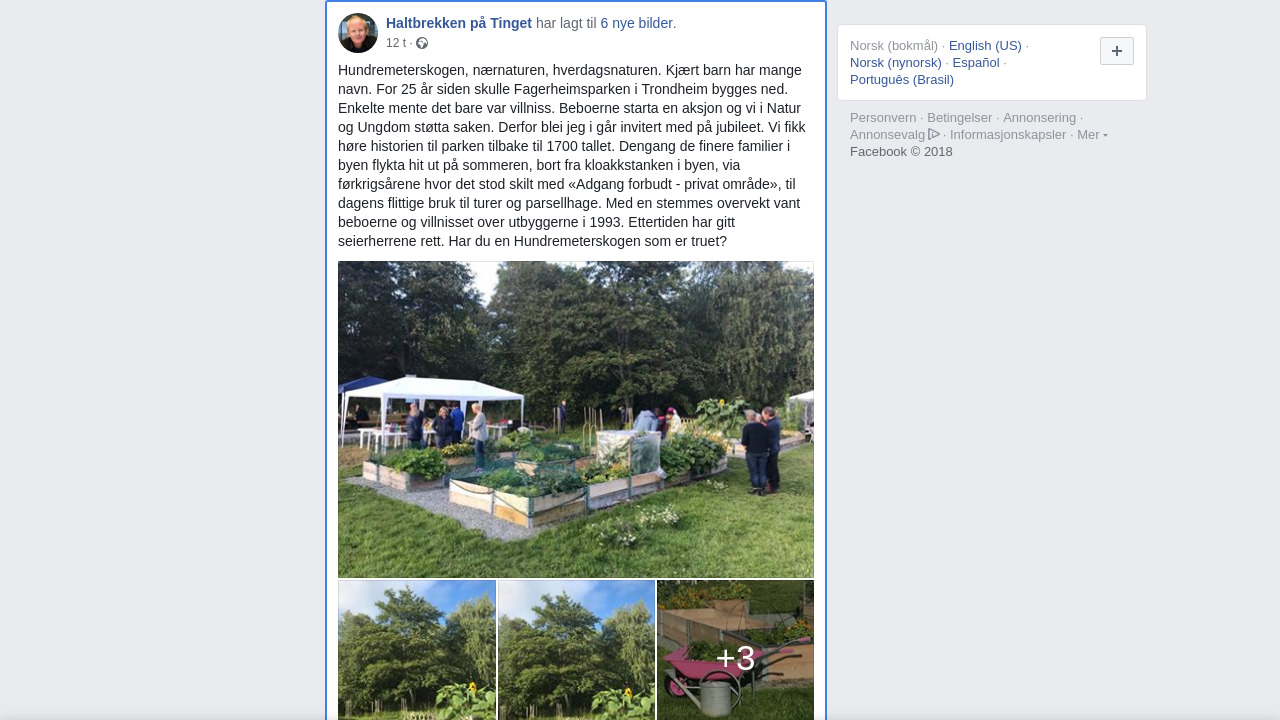Viewport: 1280px width, 720px height.
Task: Switch language to Norsk (nynorsk)
Action: point(896,62)
